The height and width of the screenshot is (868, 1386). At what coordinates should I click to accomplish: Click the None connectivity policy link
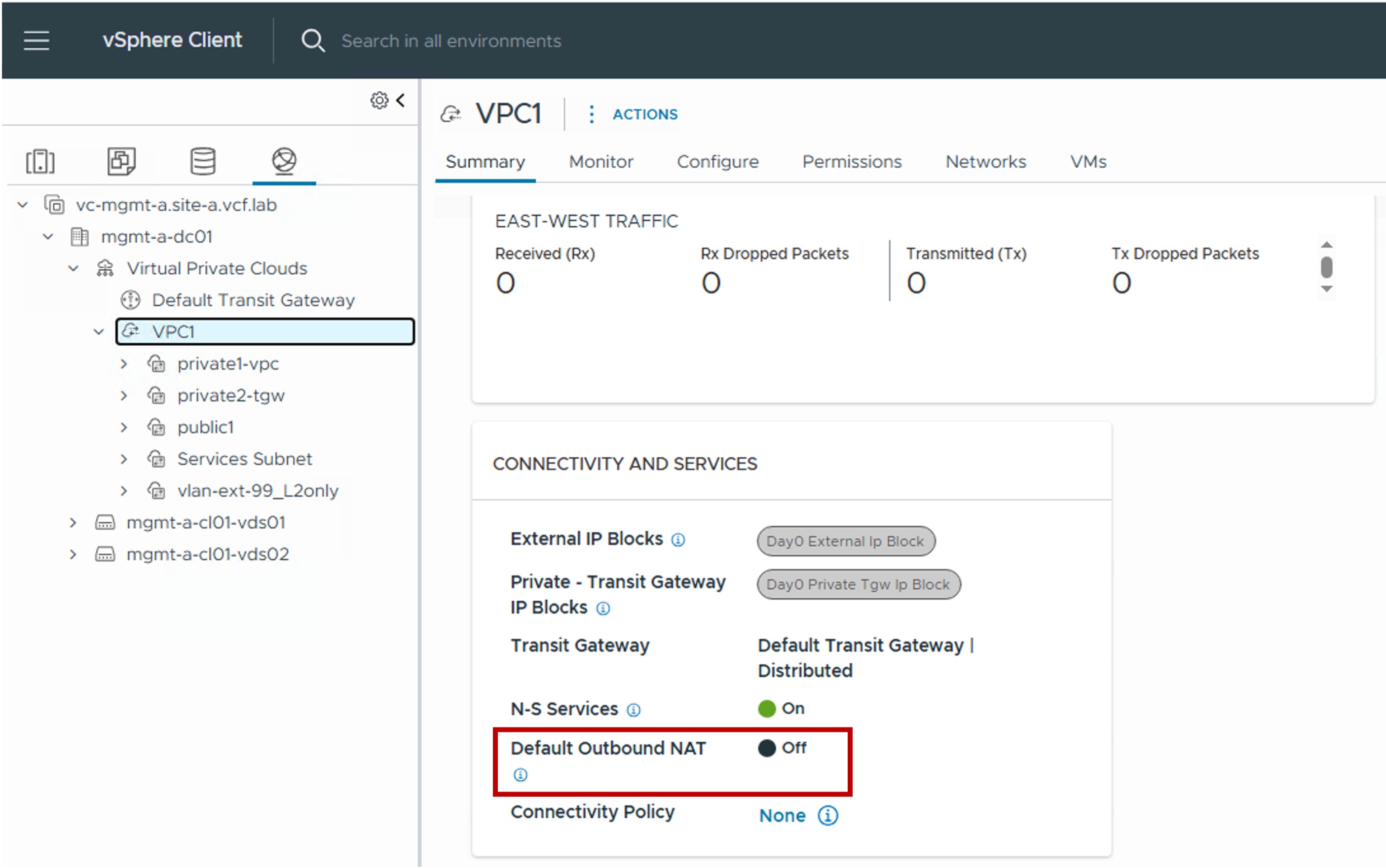tap(782, 815)
